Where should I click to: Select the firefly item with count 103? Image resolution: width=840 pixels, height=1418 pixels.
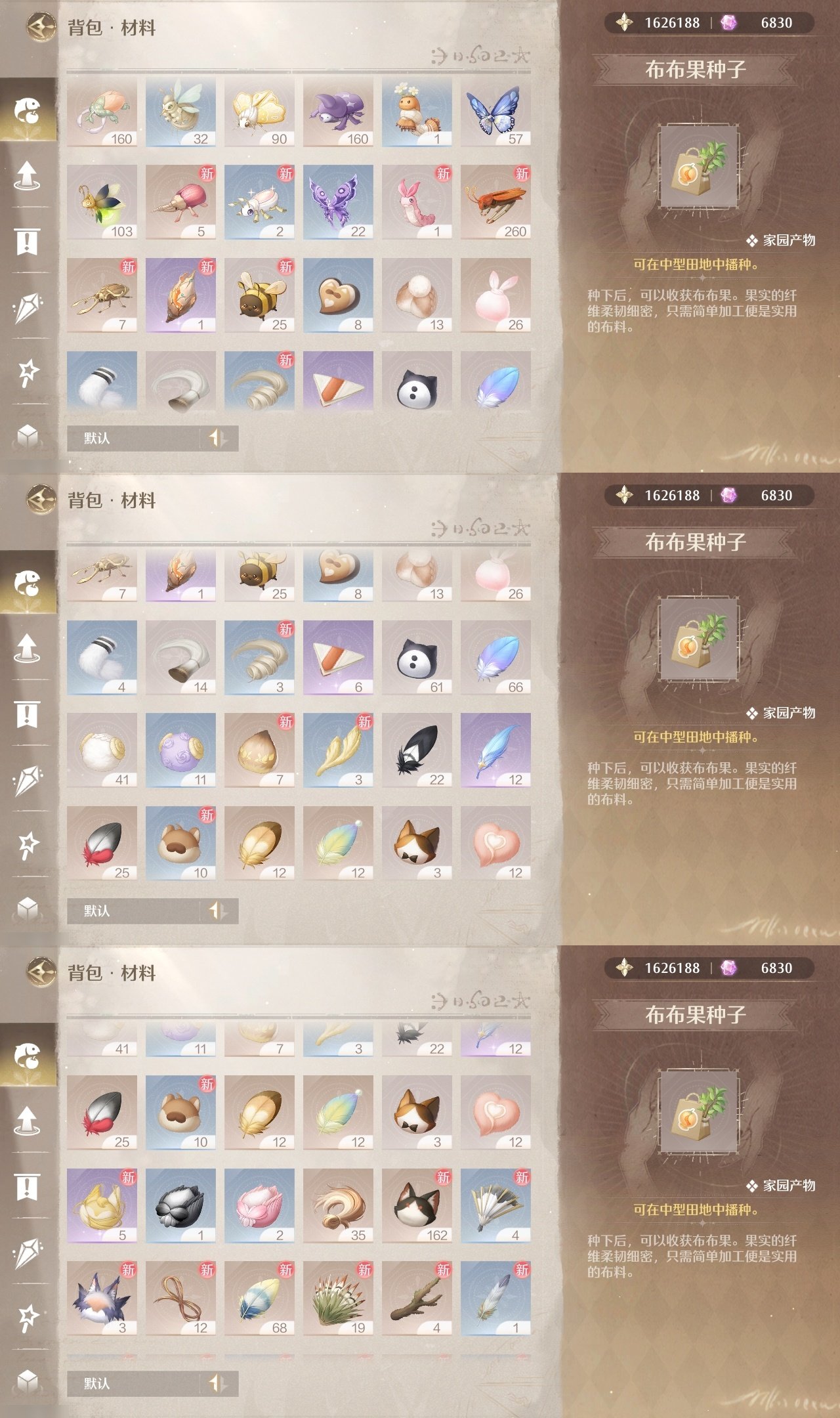pos(102,202)
